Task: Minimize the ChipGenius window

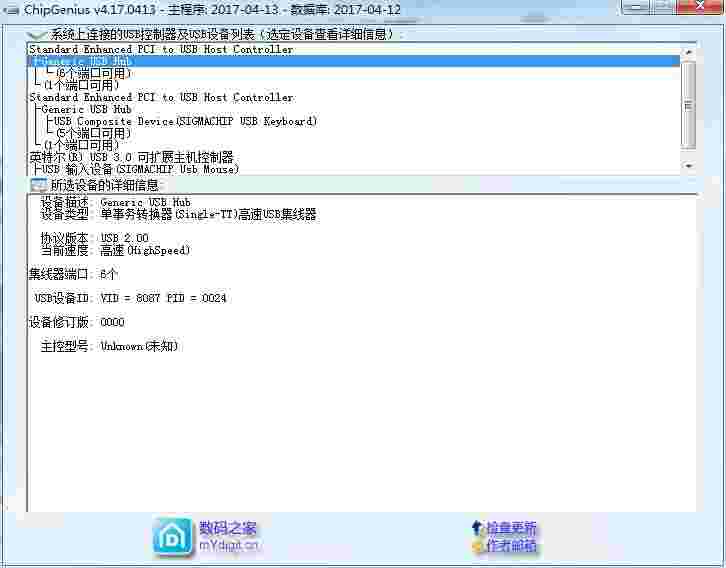Action: [637, 6]
